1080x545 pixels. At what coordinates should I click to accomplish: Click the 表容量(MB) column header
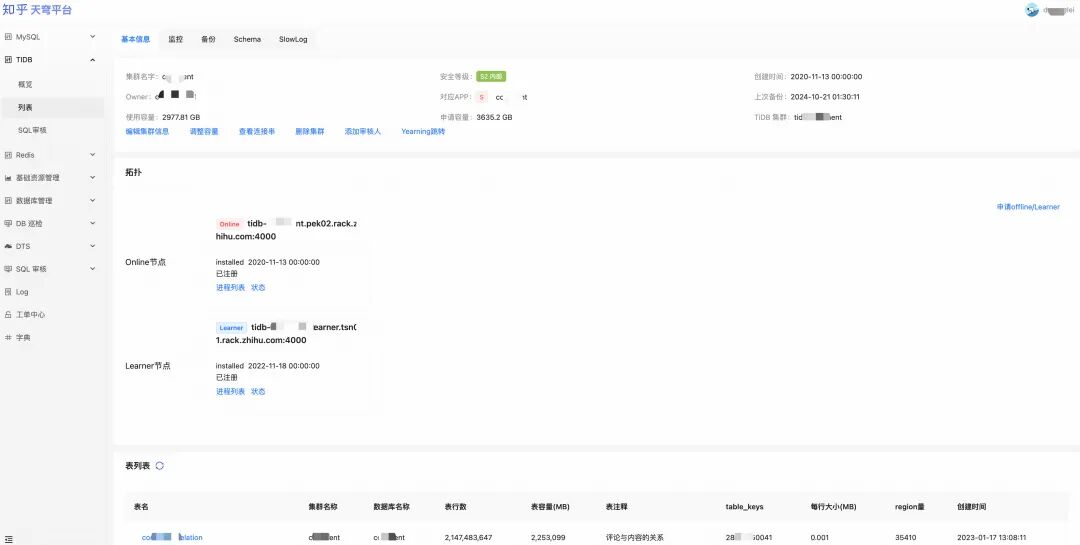[x=550, y=506]
